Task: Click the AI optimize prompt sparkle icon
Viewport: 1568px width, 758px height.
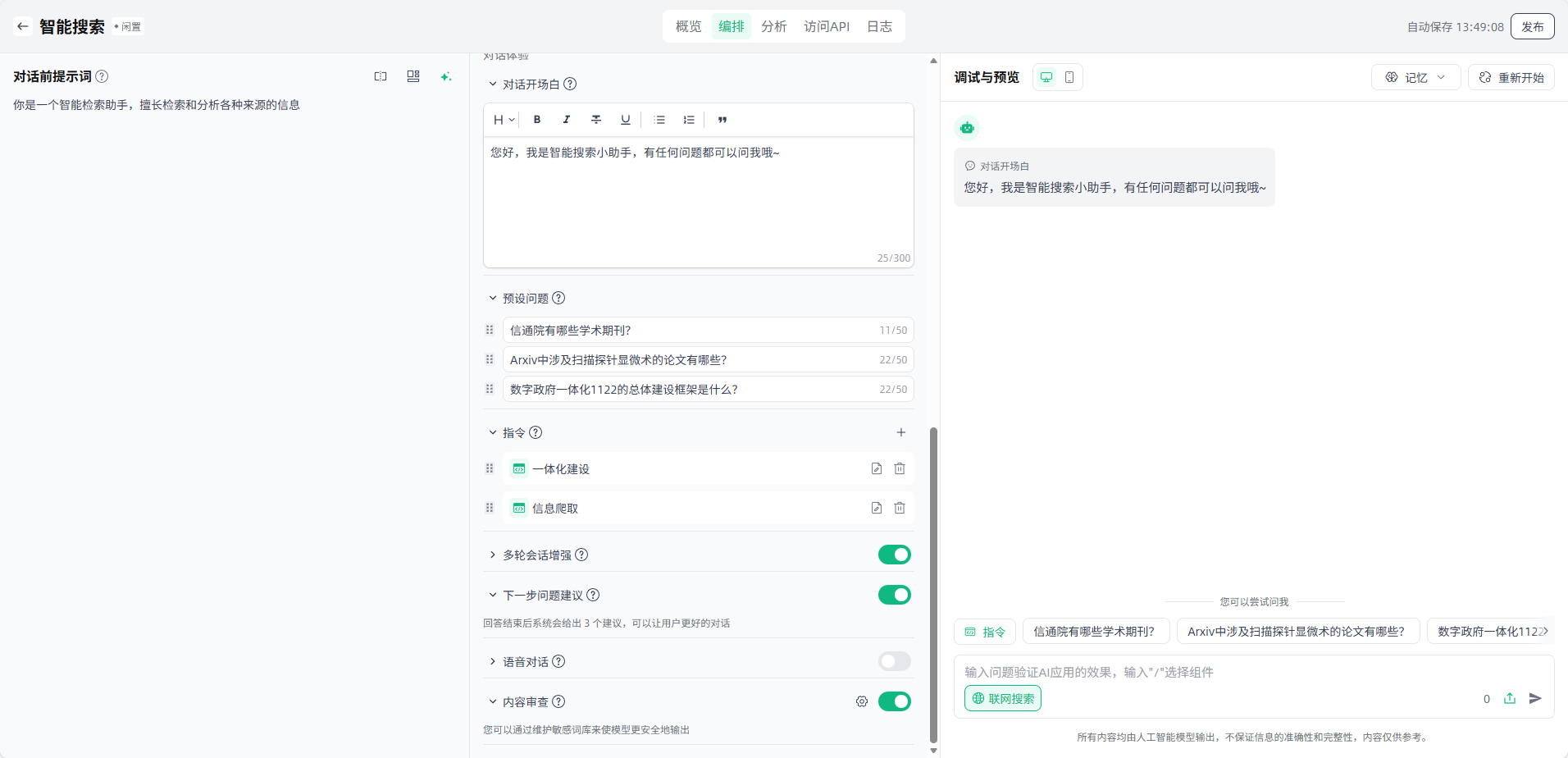Action: (x=445, y=76)
